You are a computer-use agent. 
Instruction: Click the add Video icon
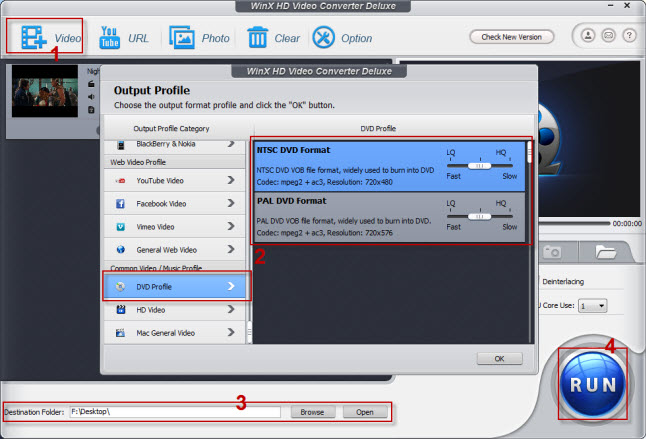pyautogui.click(x=34, y=37)
